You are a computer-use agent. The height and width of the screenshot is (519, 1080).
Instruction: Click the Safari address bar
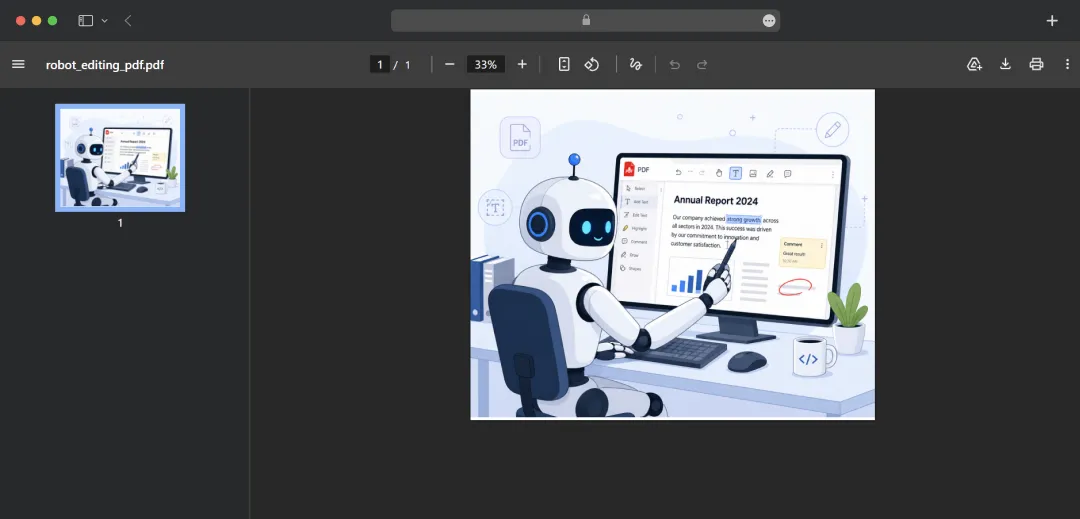click(x=585, y=21)
